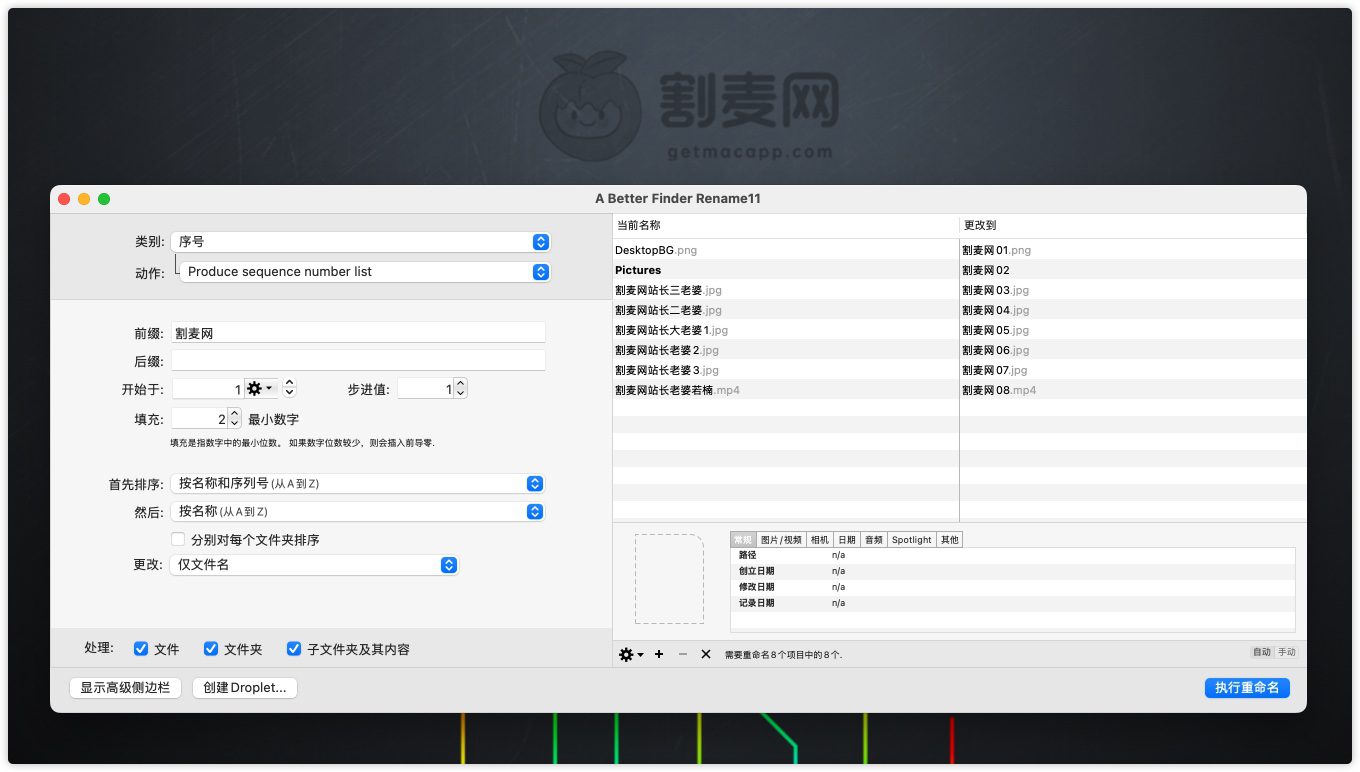Click the 开始于 stepper arrows
The image size is (1360, 772).
(290, 388)
